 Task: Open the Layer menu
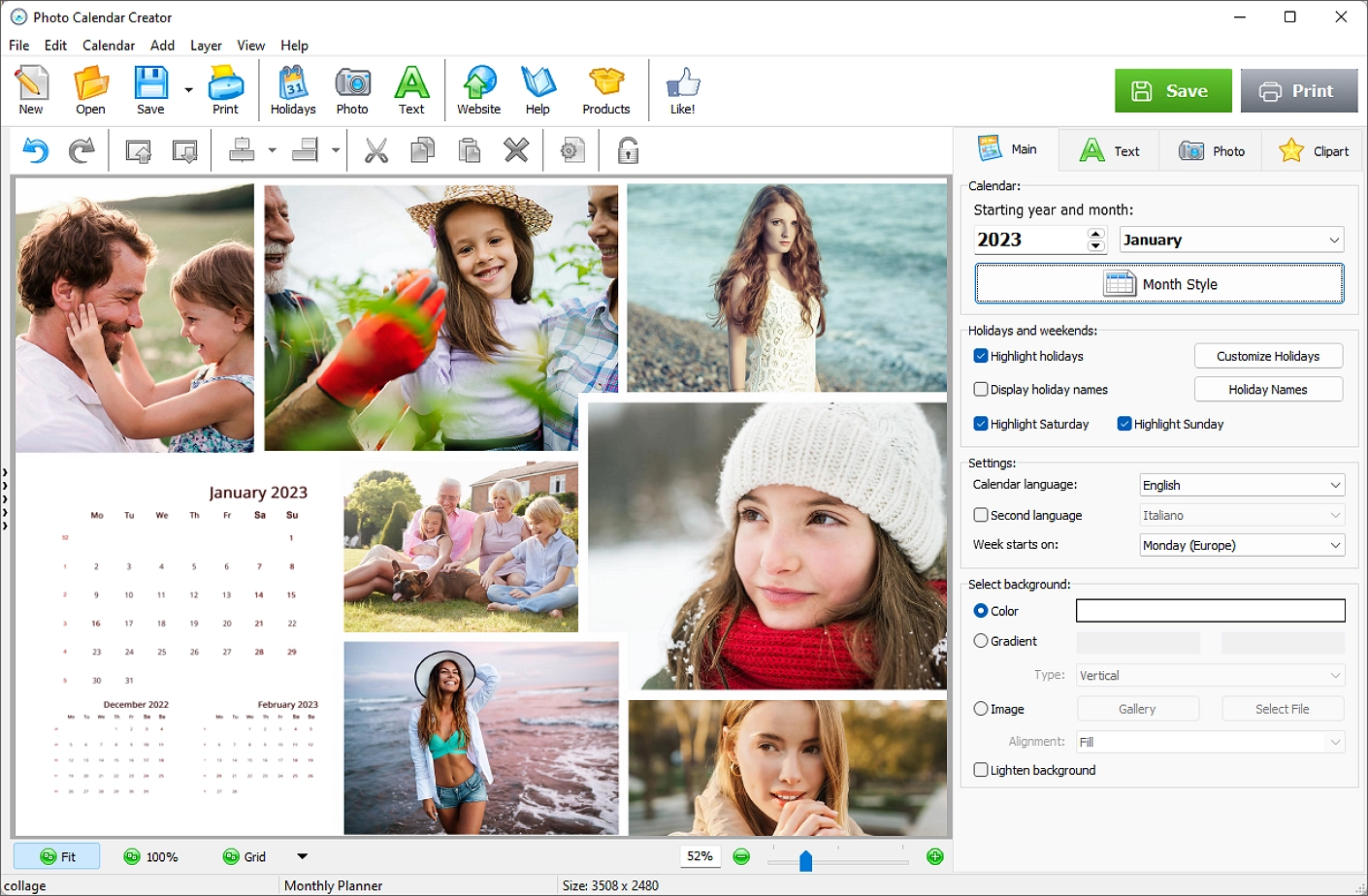coord(206,46)
